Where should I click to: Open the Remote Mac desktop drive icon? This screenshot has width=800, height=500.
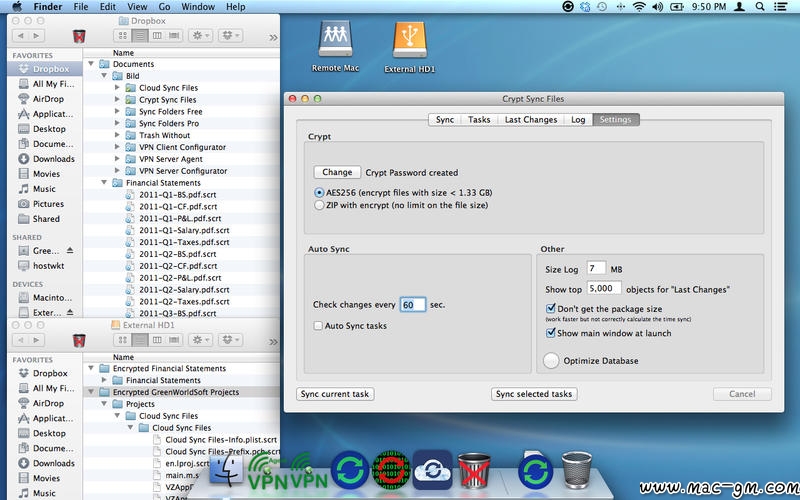(335, 39)
